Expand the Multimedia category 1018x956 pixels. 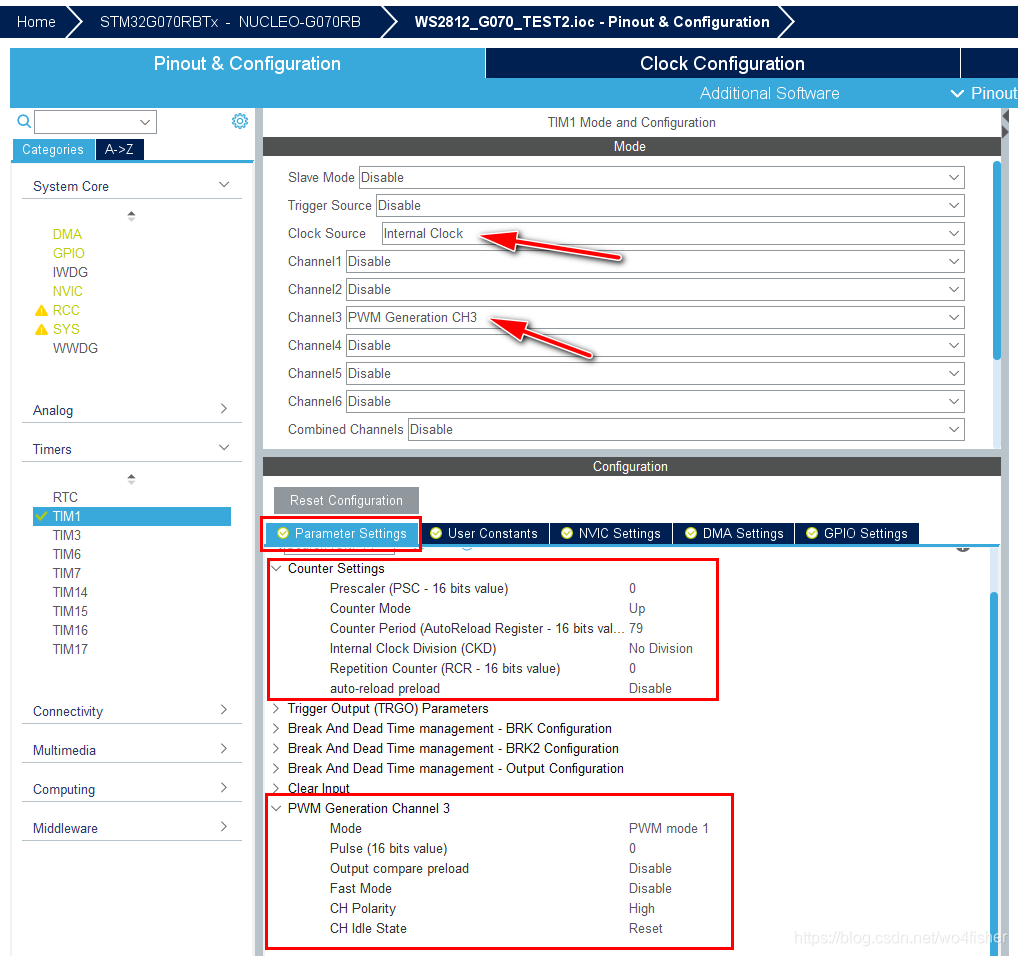point(224,748)
